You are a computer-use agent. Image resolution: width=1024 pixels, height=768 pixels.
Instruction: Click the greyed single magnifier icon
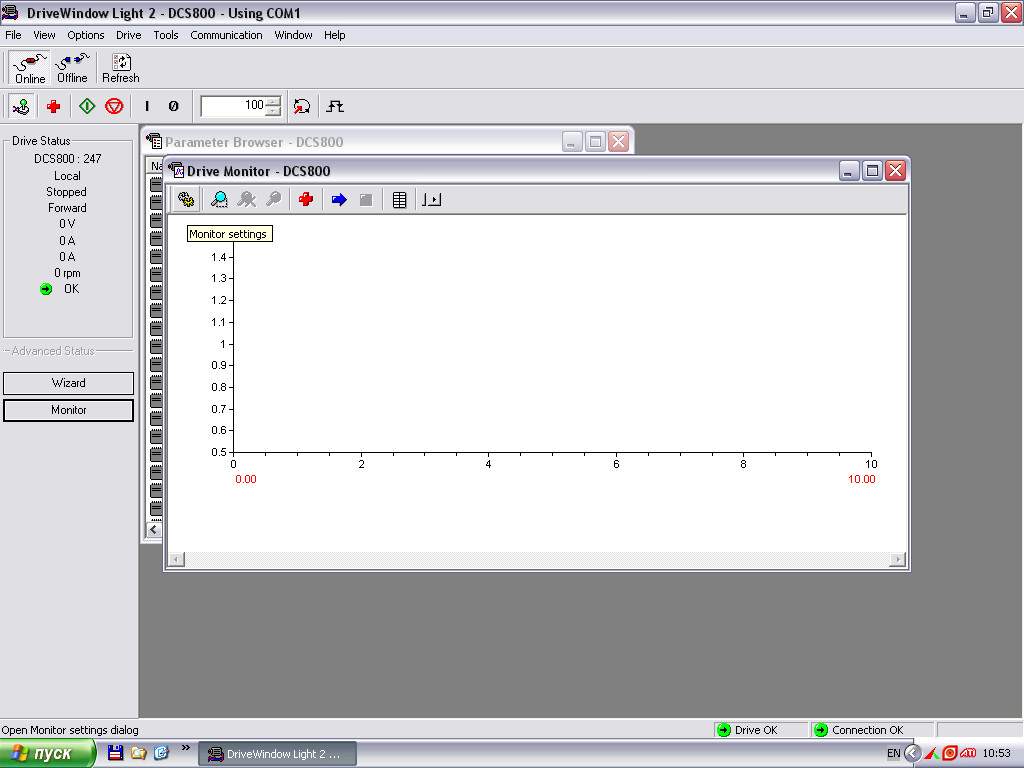click(274, 199)
